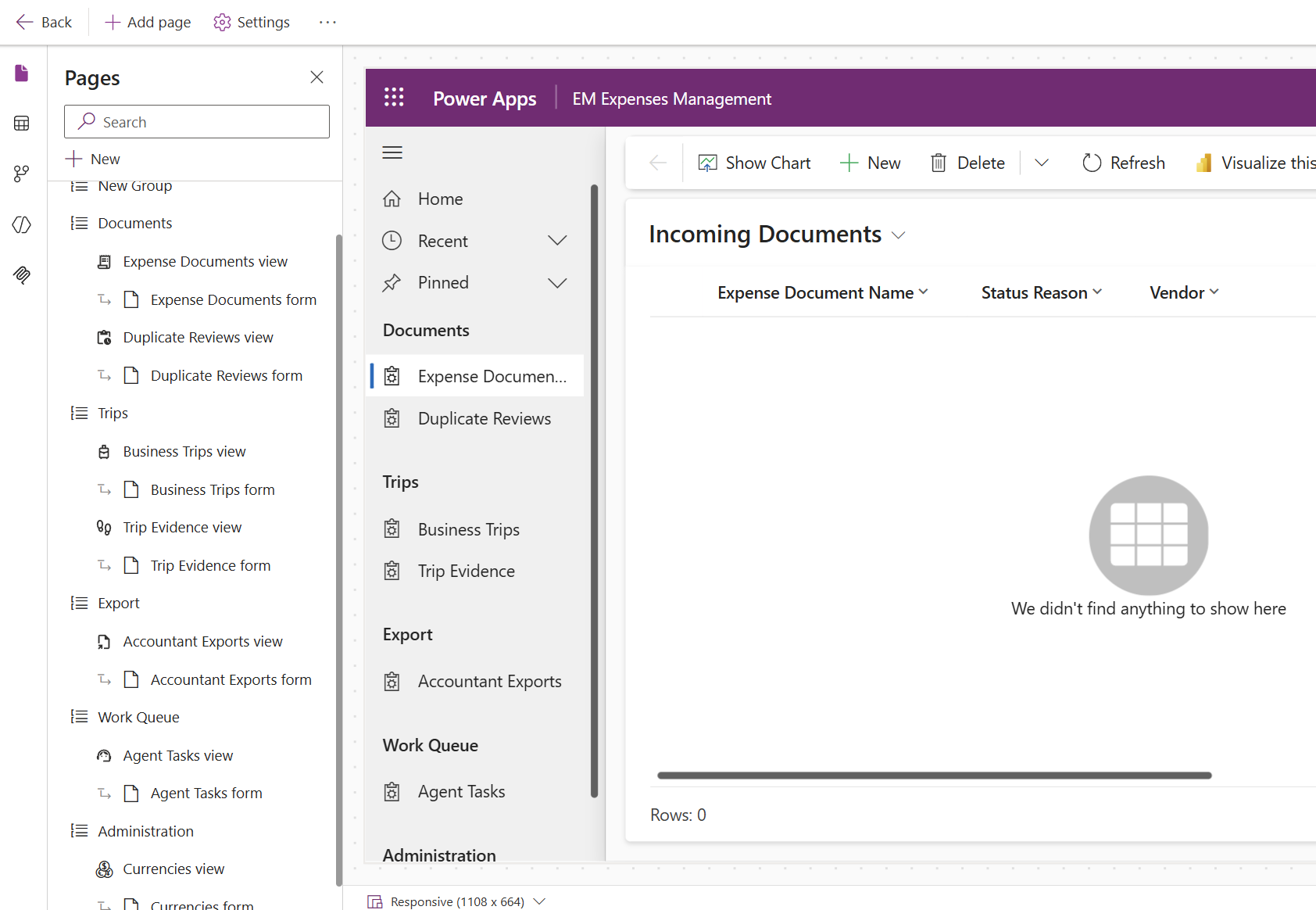1316x910 pixels.
Task: Click the Search pages input field
Action: [x=197, y=122]
